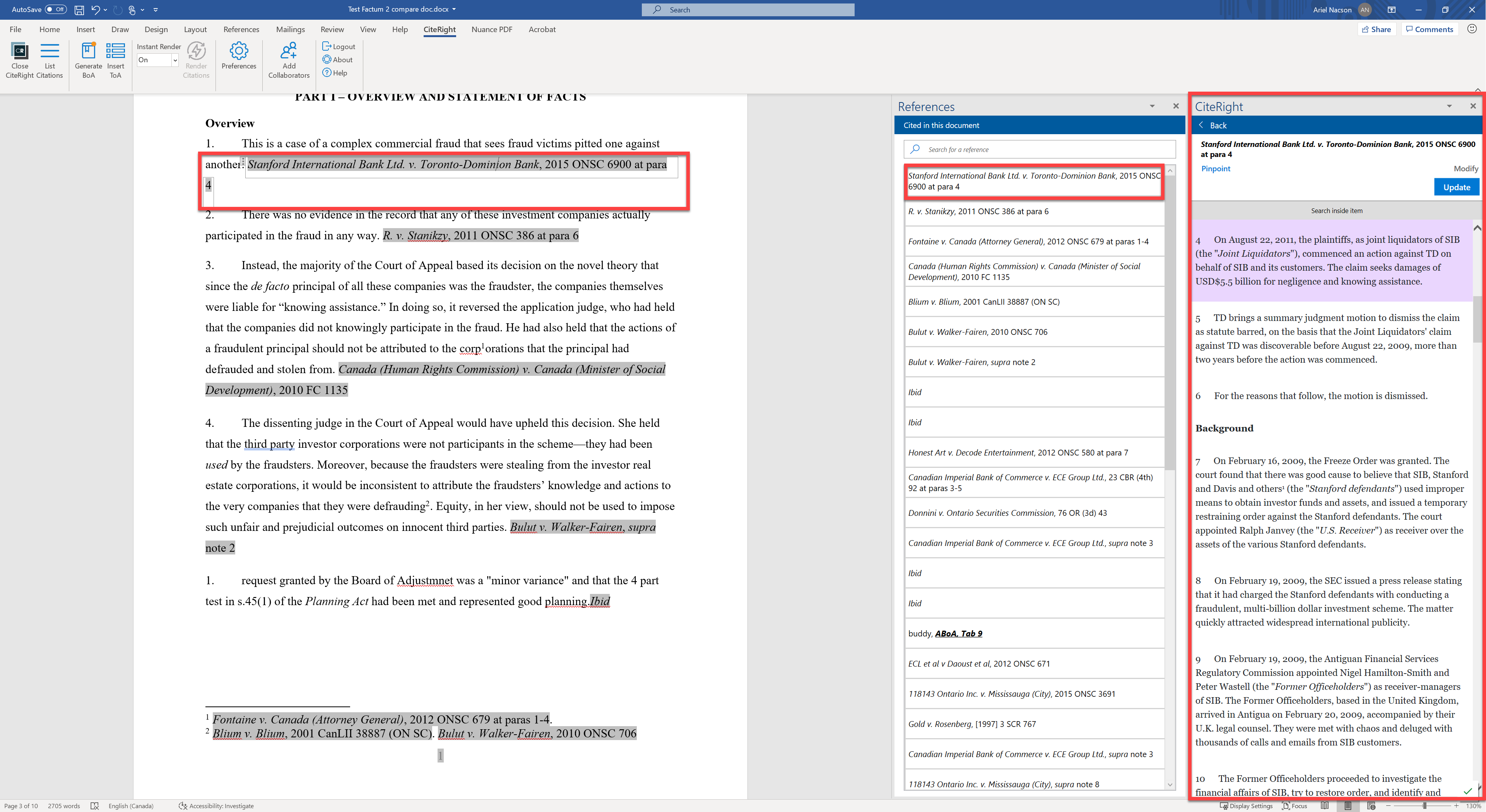
Task: Collapse the ribbon with the chevron
Action: click(x=1477, y=89)
